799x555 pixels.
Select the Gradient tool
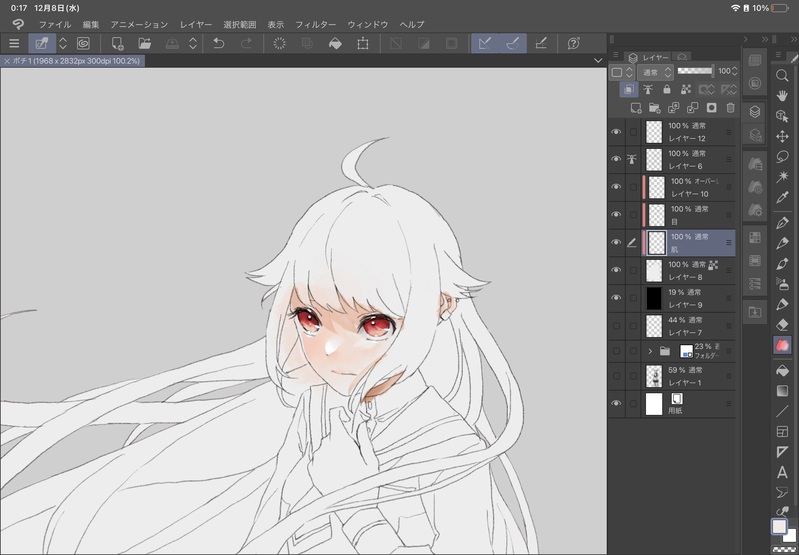pyautogui.click(x=782, y=391)
